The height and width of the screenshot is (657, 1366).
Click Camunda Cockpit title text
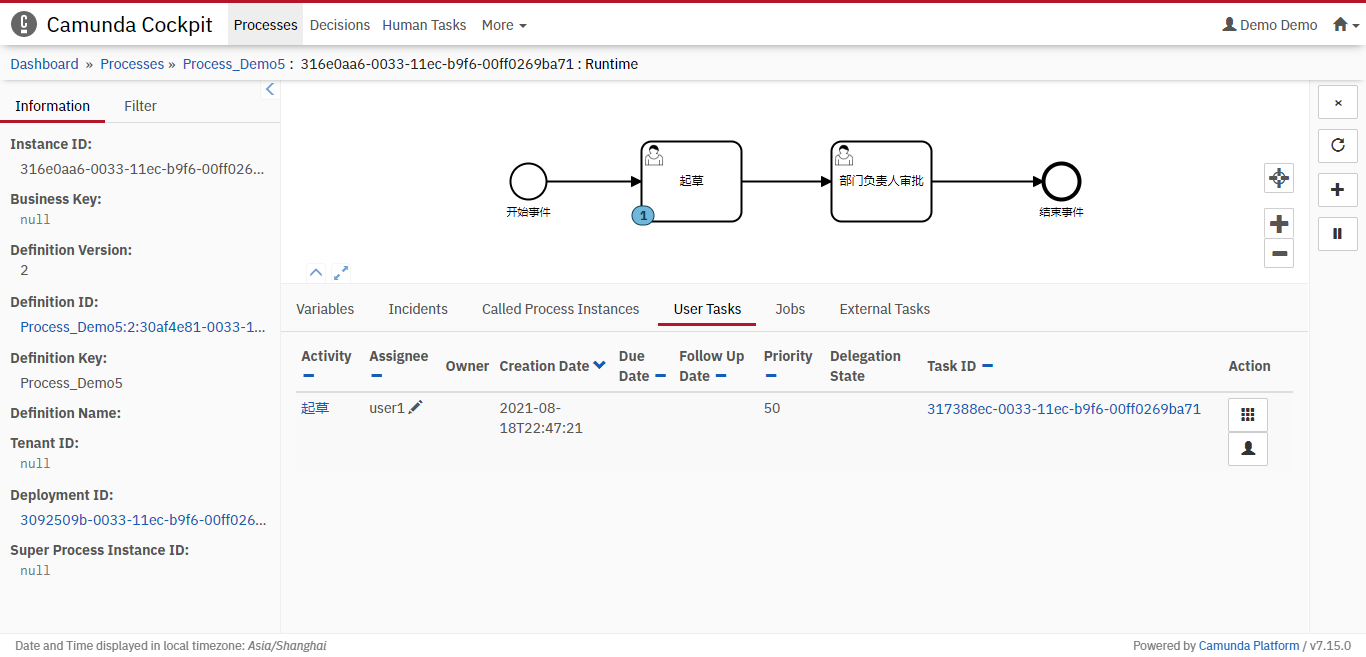click(130, 25)
